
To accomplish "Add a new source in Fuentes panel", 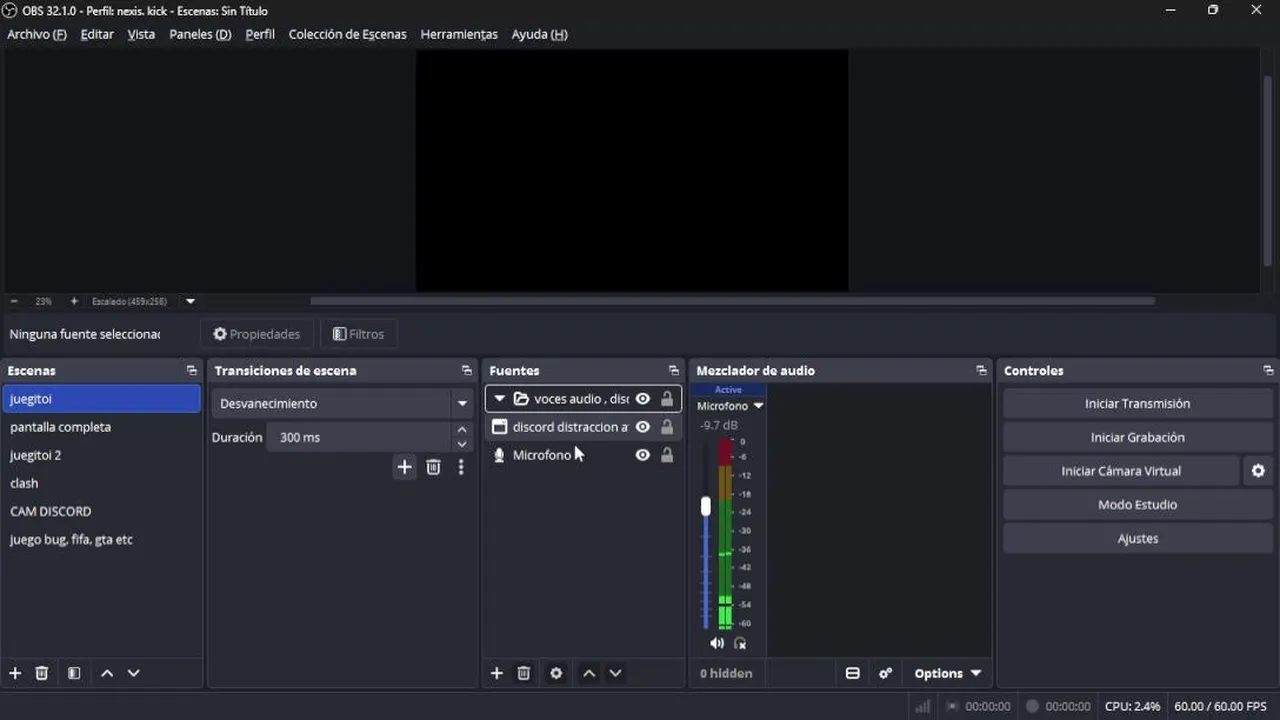I will click(x=497, y=673).
